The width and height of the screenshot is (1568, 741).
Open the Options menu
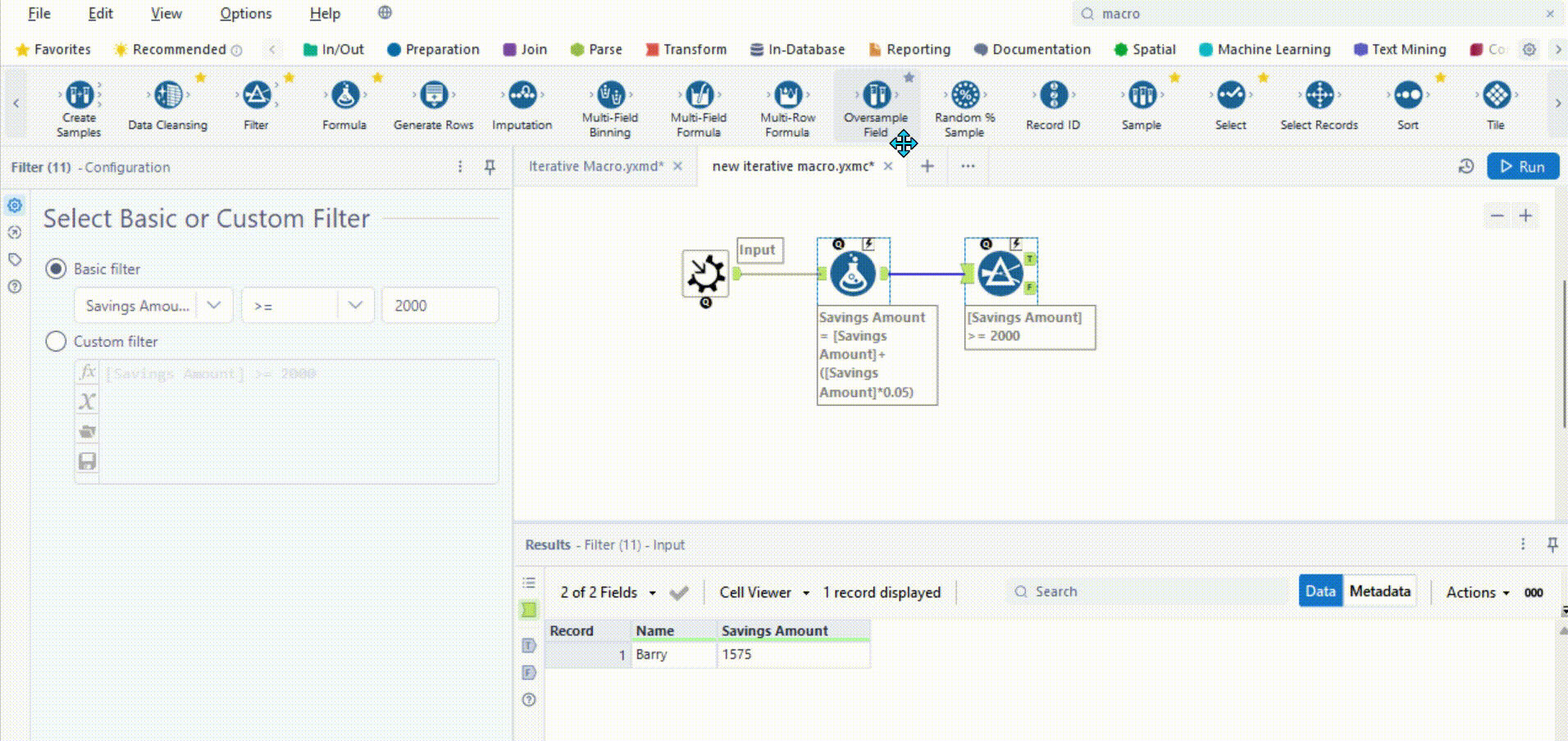(245, 13)
